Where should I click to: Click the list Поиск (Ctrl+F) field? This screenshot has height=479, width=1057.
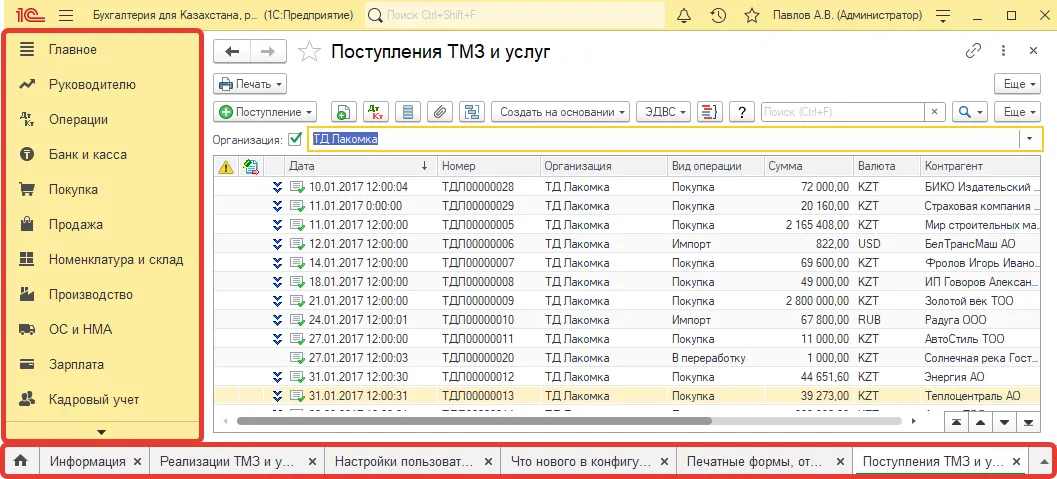pos(843,113)
